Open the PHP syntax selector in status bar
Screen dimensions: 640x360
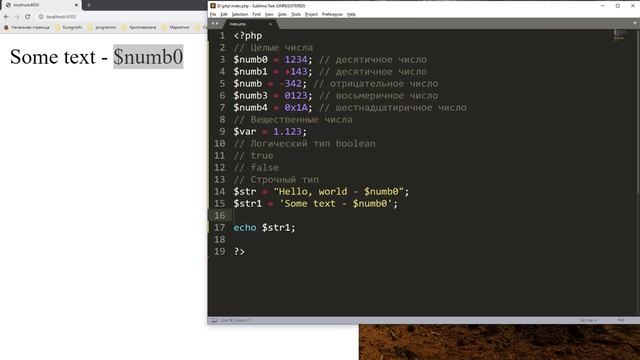point(621,321)
